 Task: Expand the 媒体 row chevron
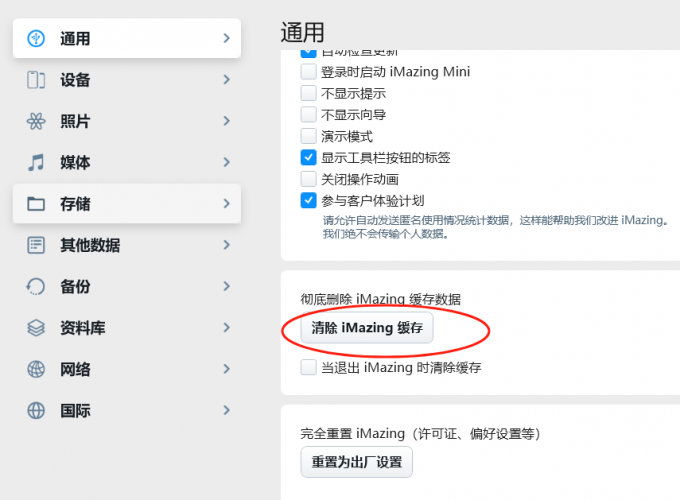(226, 162)
